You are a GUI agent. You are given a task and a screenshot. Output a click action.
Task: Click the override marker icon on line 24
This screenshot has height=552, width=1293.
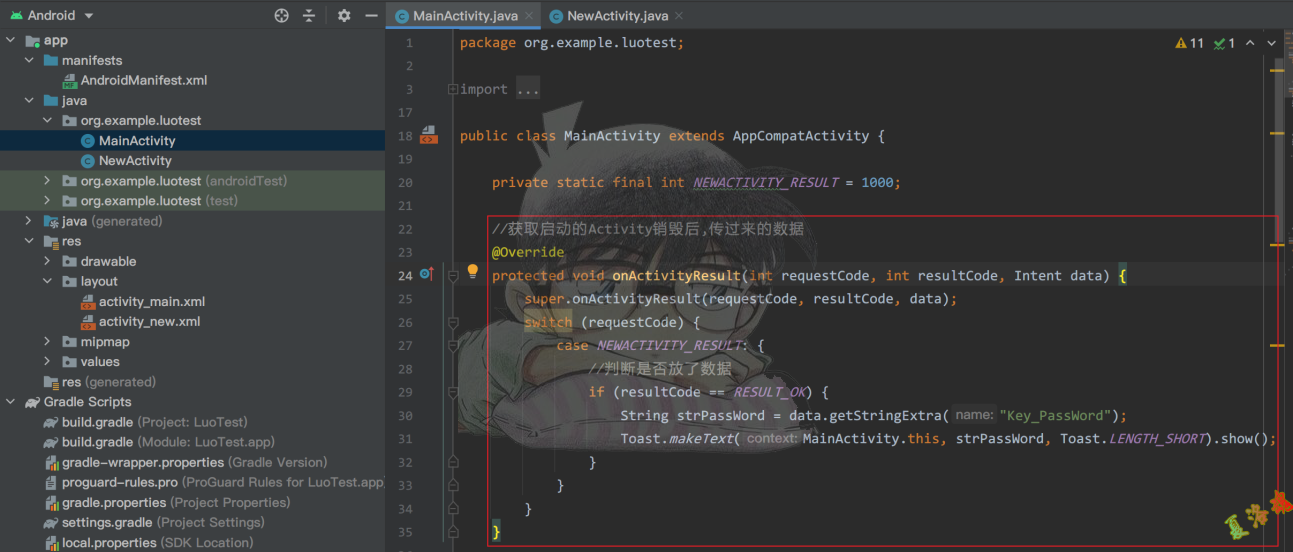coord(426,274)
